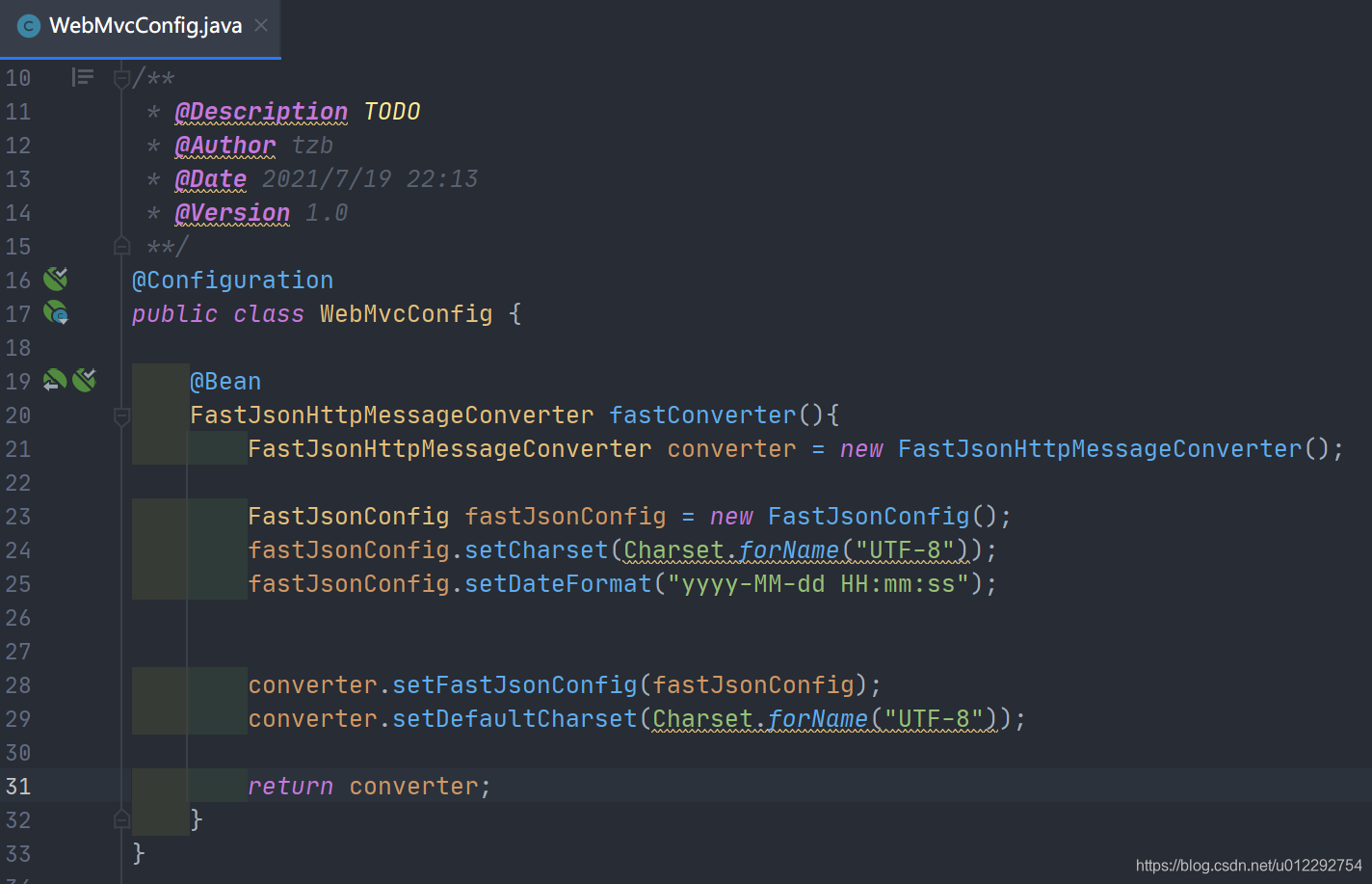The image size is (1372, 884).
Task: Click the setDefaultCharset method call
Action: pos(514,719)
